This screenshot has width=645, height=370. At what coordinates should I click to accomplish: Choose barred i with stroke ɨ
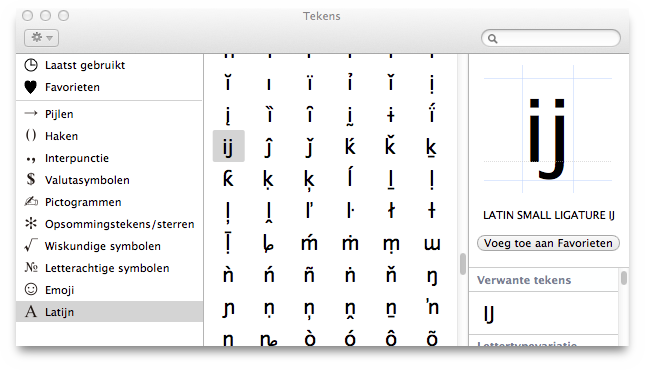(x=391, y=115)
